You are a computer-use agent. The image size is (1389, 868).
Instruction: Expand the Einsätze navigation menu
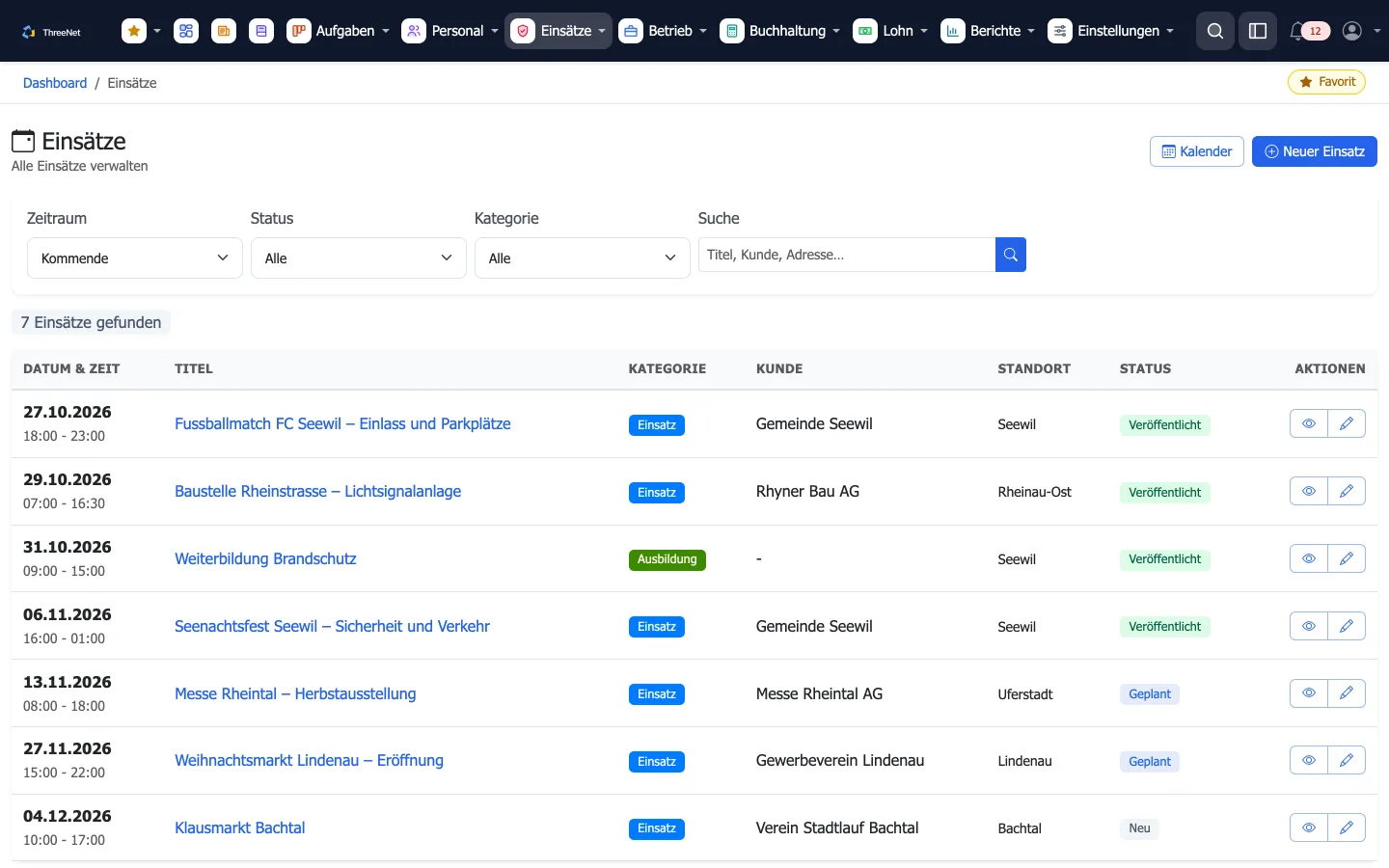pyautogui.click(x=558, y=31)
